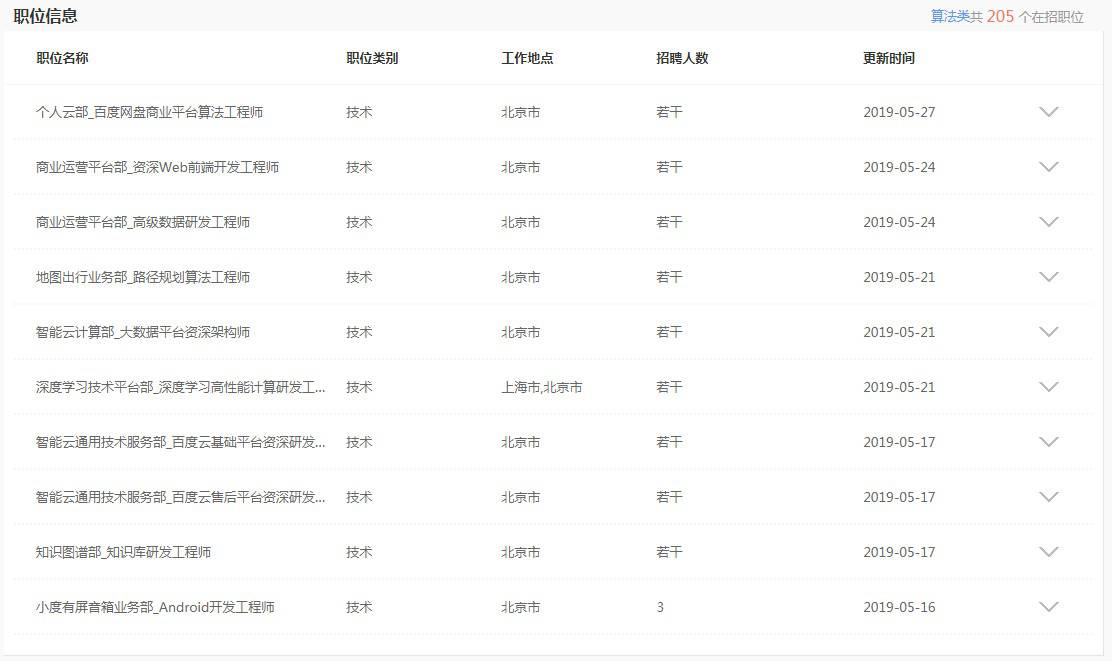Select the 职位信息 page heading
This screenshot has height=661, width=1112.
click(x=47, y=16)
